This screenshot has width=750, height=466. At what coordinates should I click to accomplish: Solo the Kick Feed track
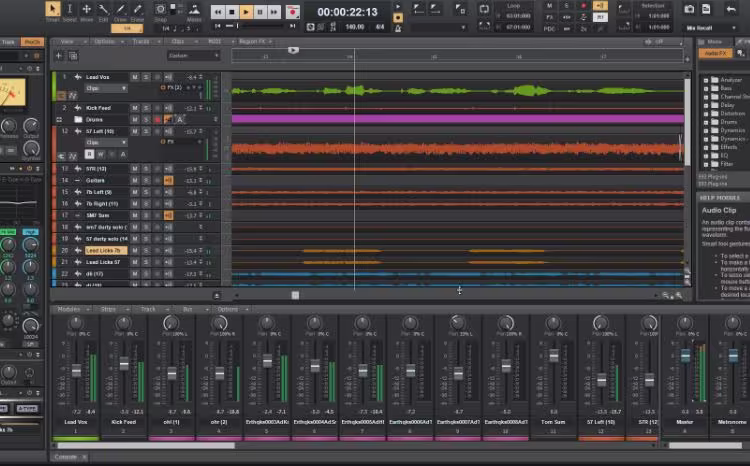146,108
